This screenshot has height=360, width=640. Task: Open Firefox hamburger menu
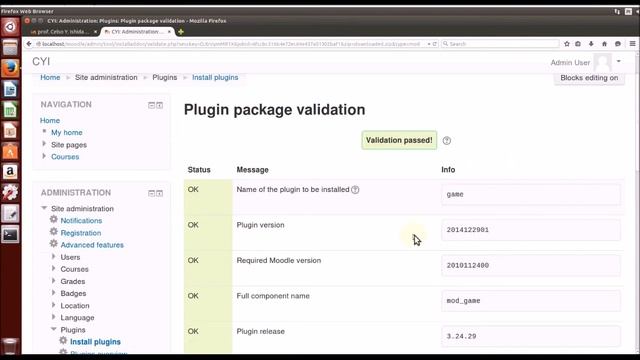(632, 44)
